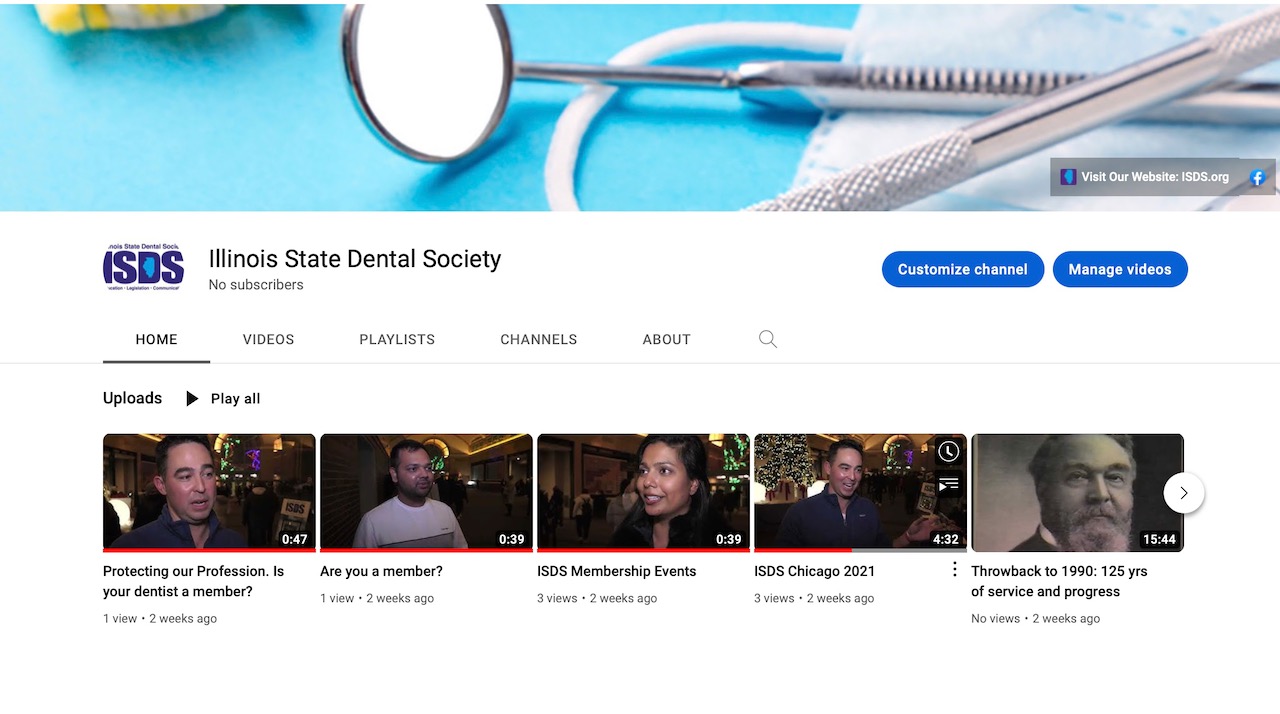Open Throwback to 1990 video title
The height and width of the screenshot is (714, 1280).
pyautogui.click(x=1059, y=581)
